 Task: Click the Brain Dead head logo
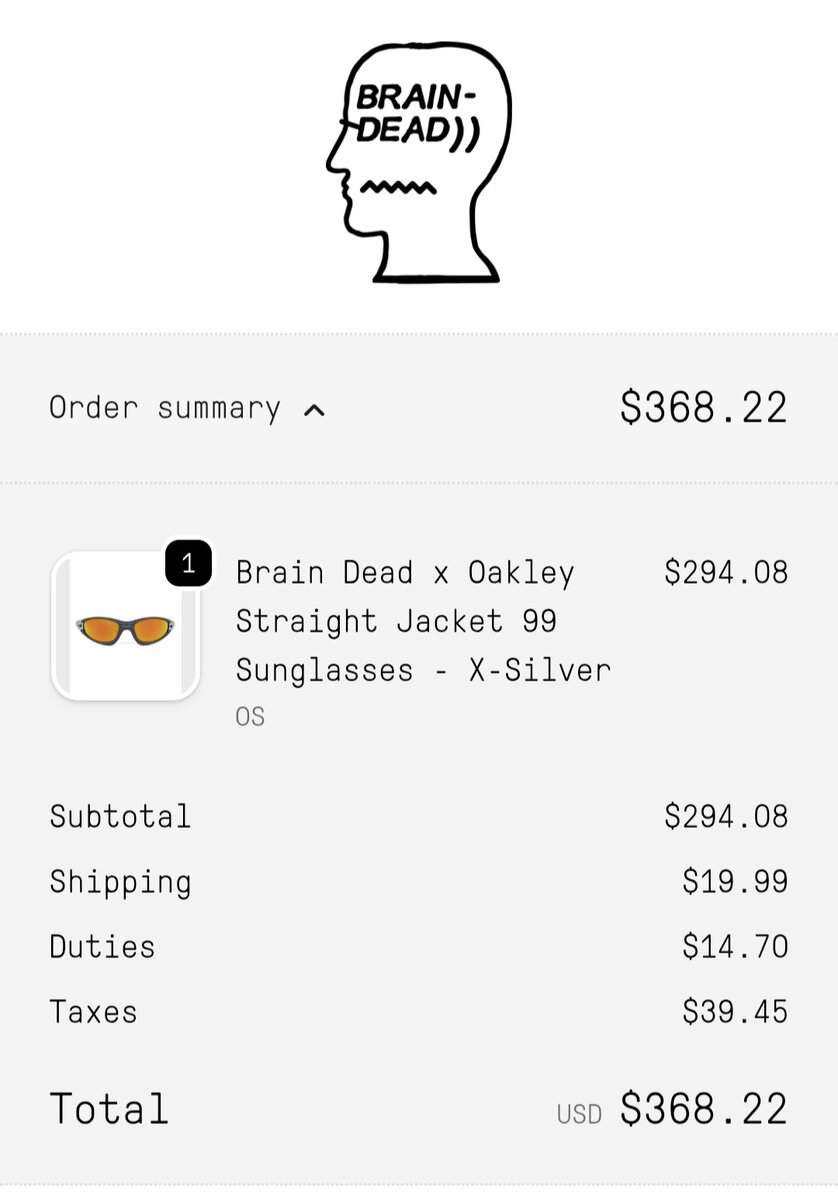tap(418, 163)
